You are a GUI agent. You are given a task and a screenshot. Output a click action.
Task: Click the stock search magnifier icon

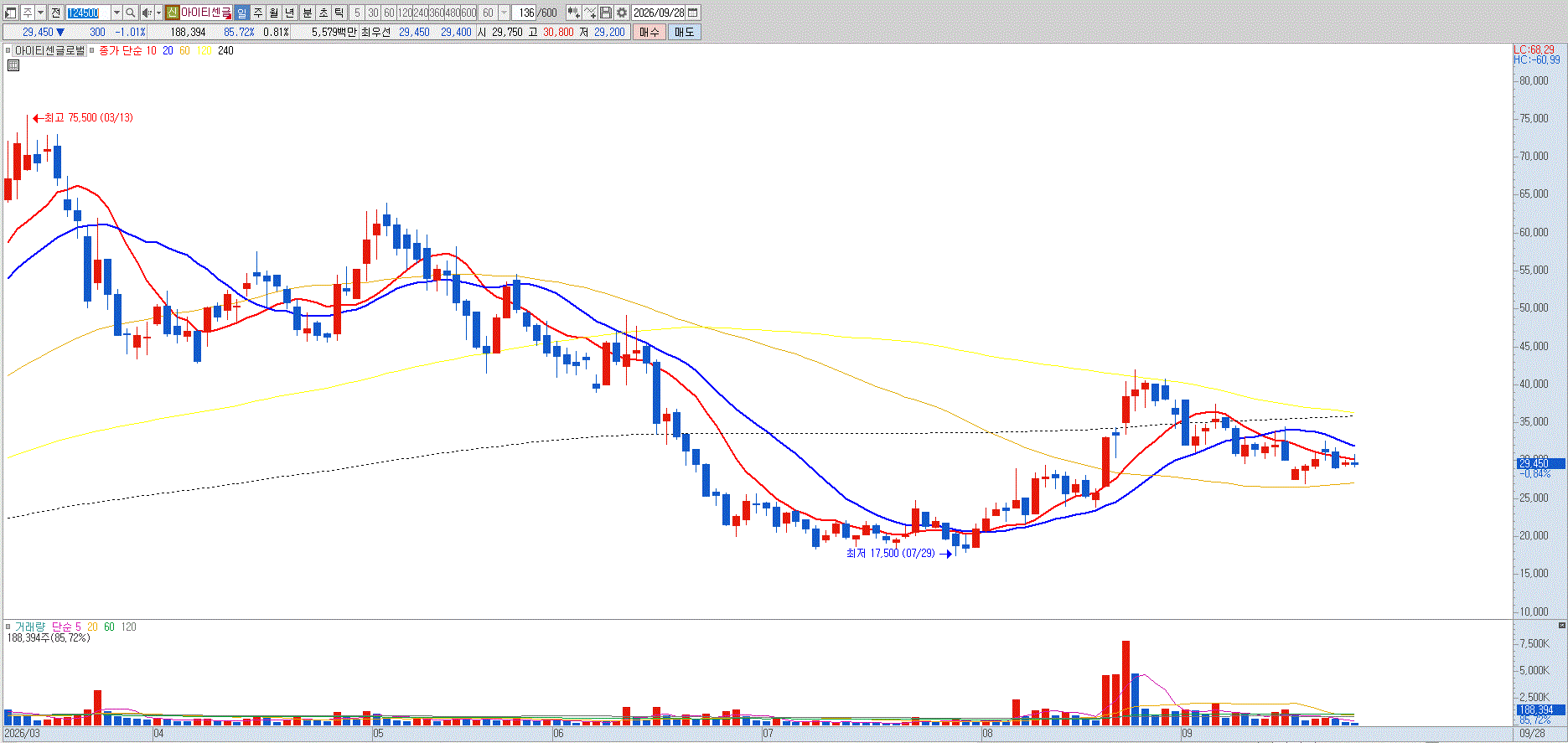tap(130, 13)
